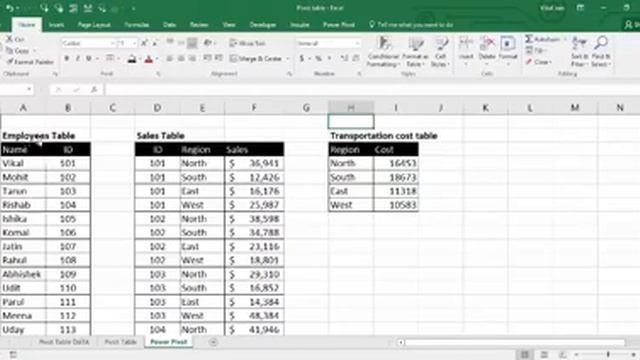Image resolution: width=640 pixels, height=360 pixels.
Task: Toggle Align Left in Alignment group
Action: click(170, 59)
